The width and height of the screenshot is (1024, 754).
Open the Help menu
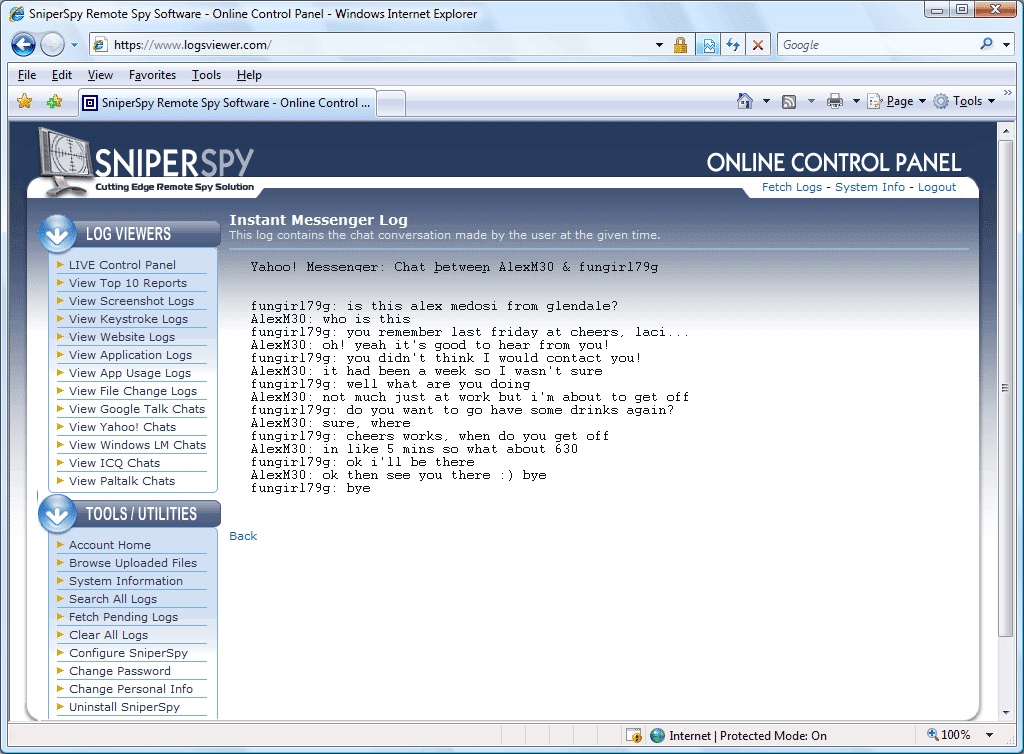[249, 75]
